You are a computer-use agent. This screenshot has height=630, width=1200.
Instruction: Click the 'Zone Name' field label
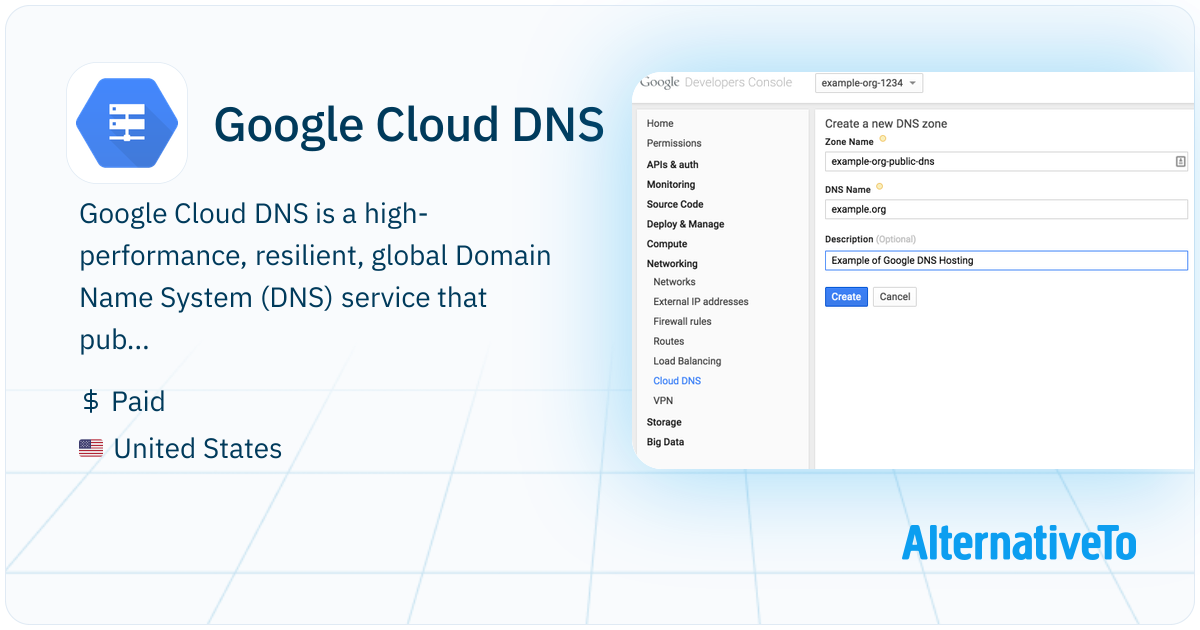click(x=849, y=142)
